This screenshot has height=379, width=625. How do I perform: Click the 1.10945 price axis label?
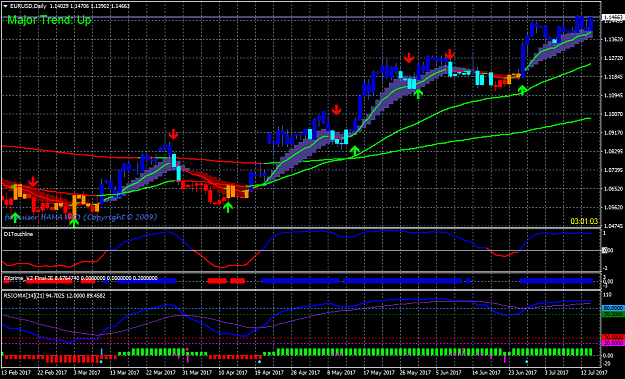(x=613, y=96)
